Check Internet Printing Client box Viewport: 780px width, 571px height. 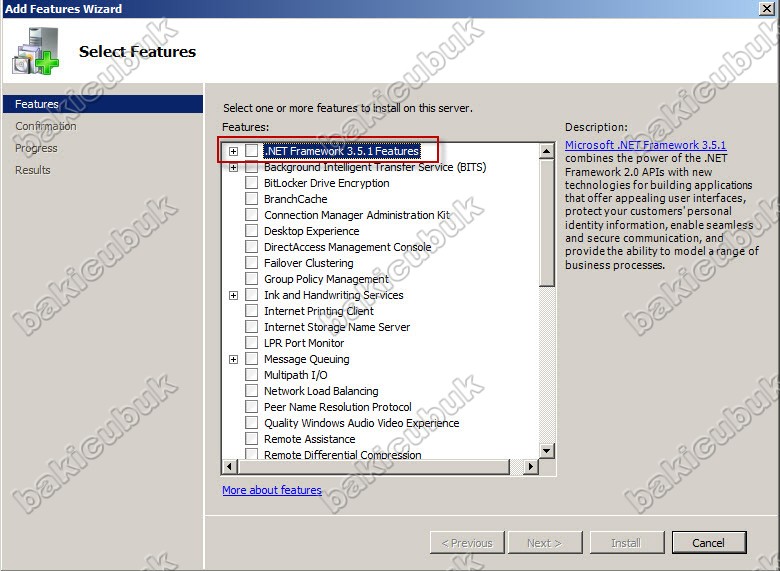[252, 311]
